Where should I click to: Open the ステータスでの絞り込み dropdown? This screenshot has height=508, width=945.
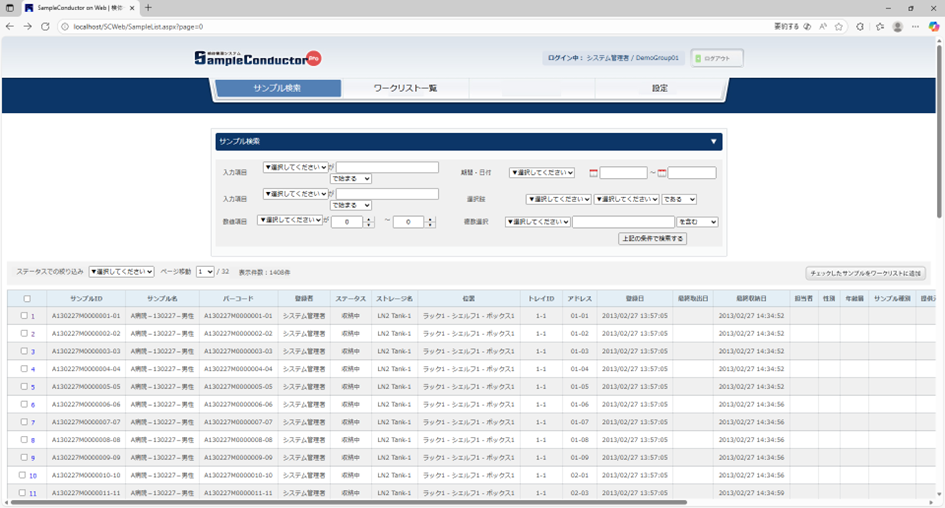click(121, 271)
